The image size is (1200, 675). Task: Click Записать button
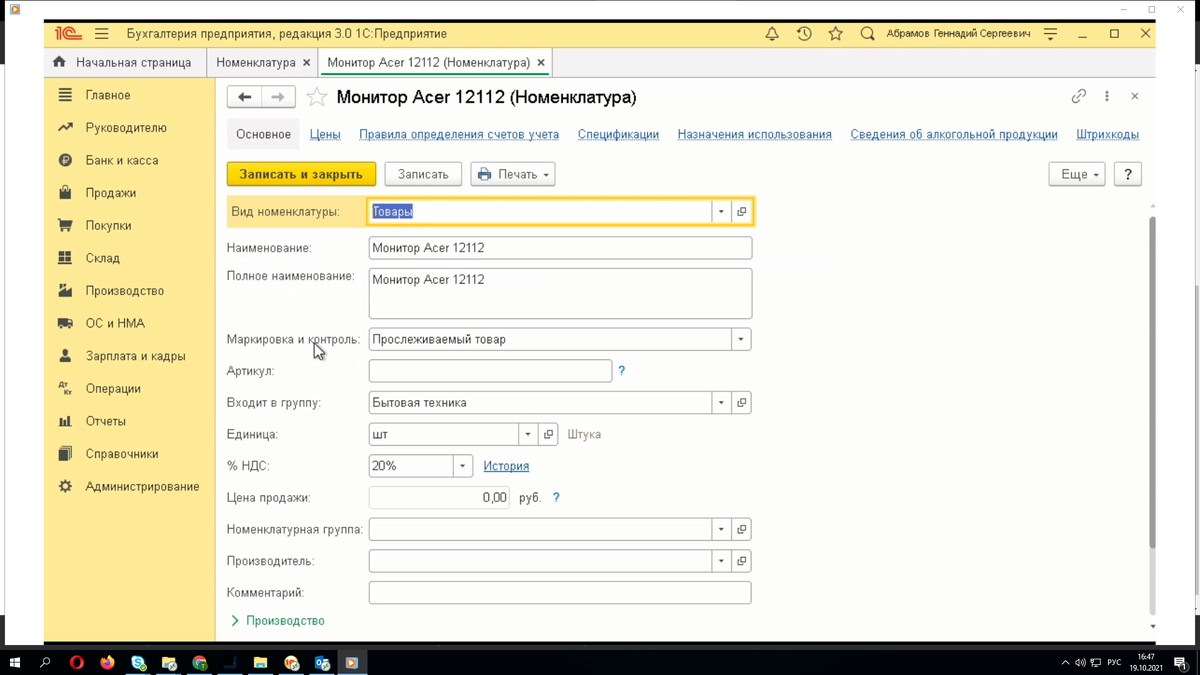click(x=423, y=174)
